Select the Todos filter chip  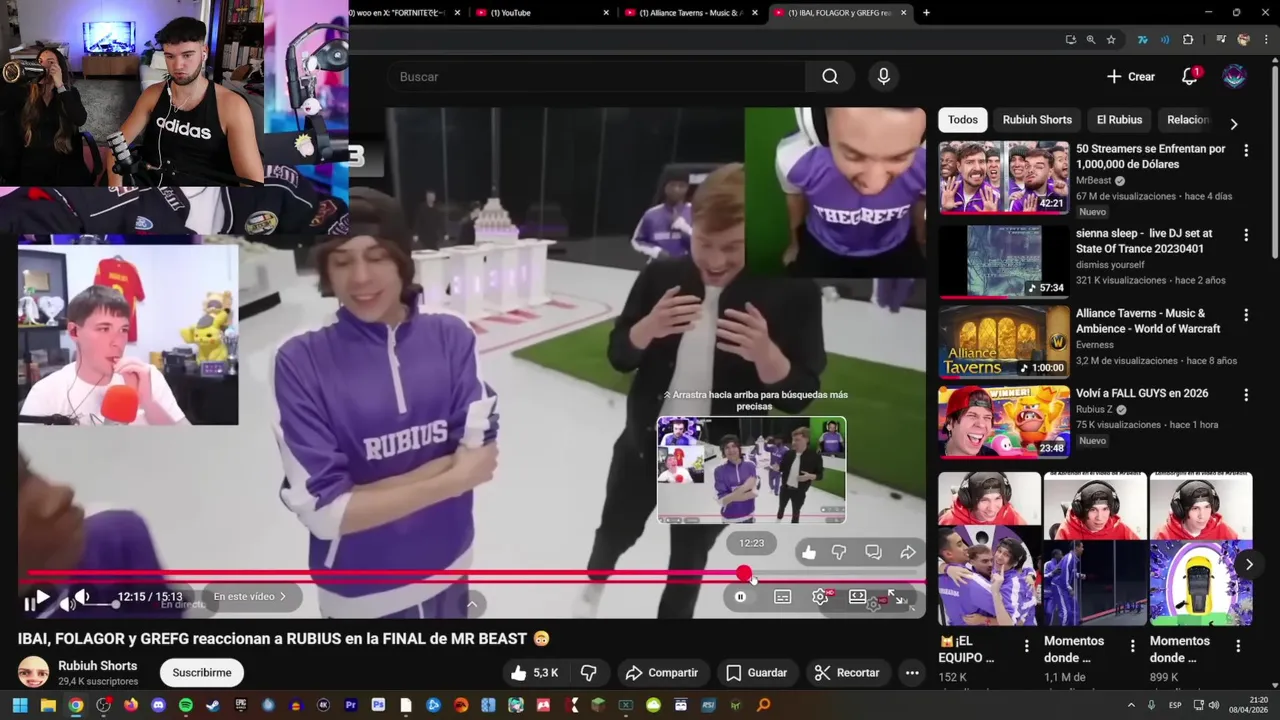963,120
